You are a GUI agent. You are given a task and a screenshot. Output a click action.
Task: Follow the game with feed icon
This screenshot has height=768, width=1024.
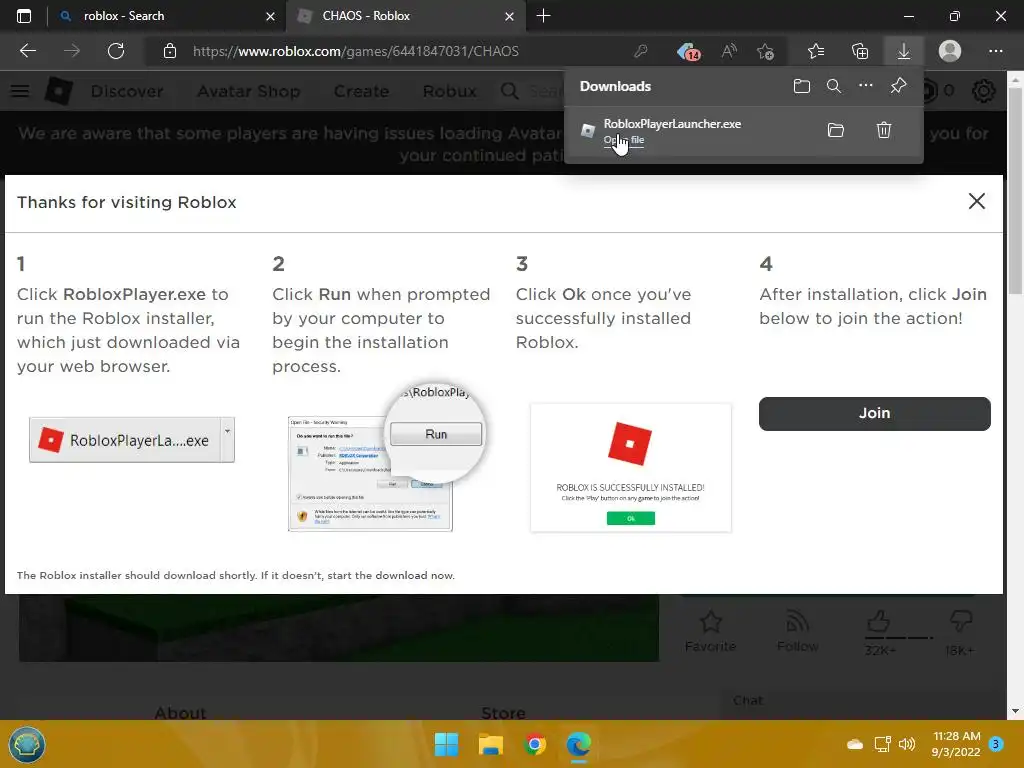[x=797, y=622]
